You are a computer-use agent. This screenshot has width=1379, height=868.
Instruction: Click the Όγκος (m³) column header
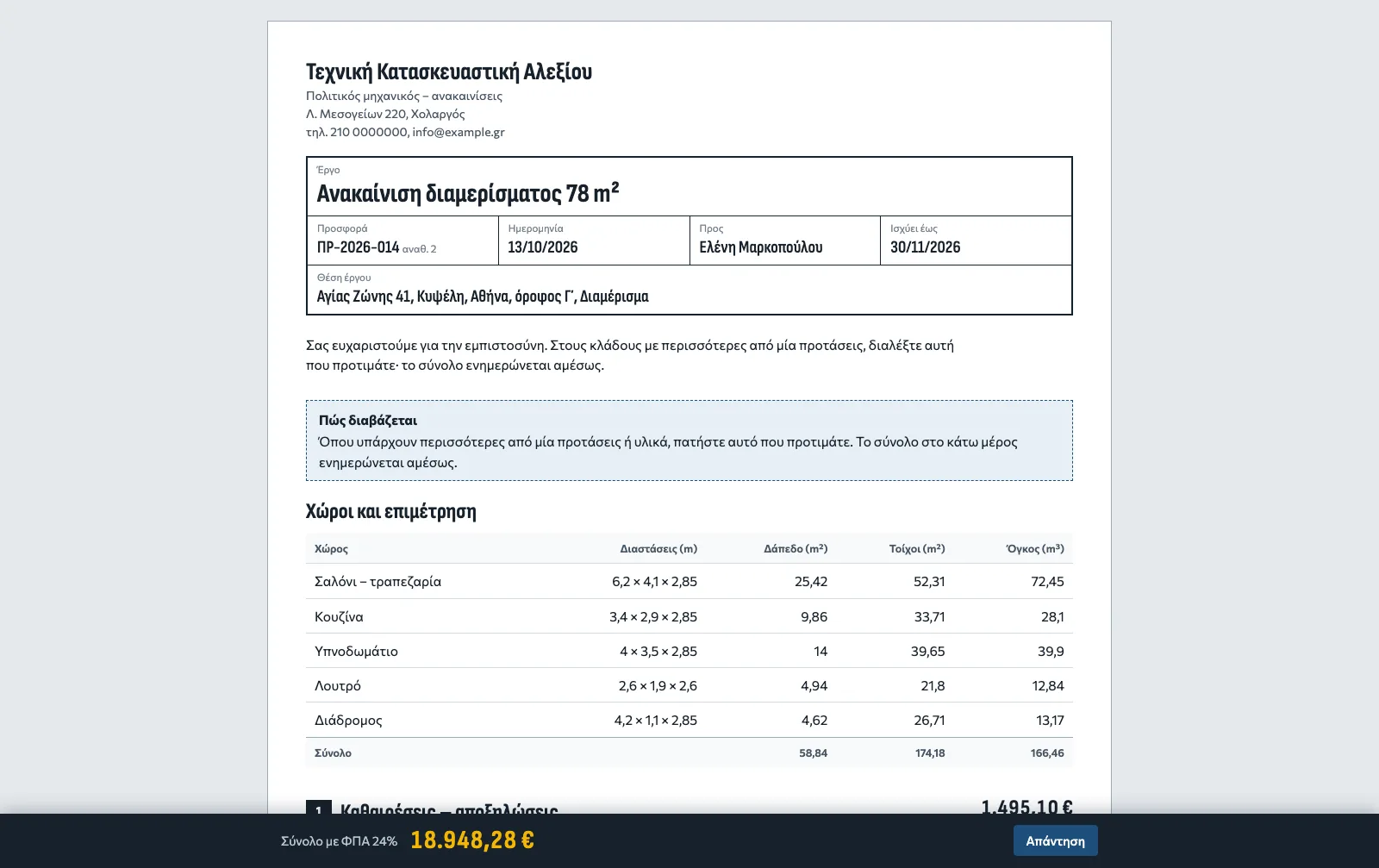(1035, 548)
